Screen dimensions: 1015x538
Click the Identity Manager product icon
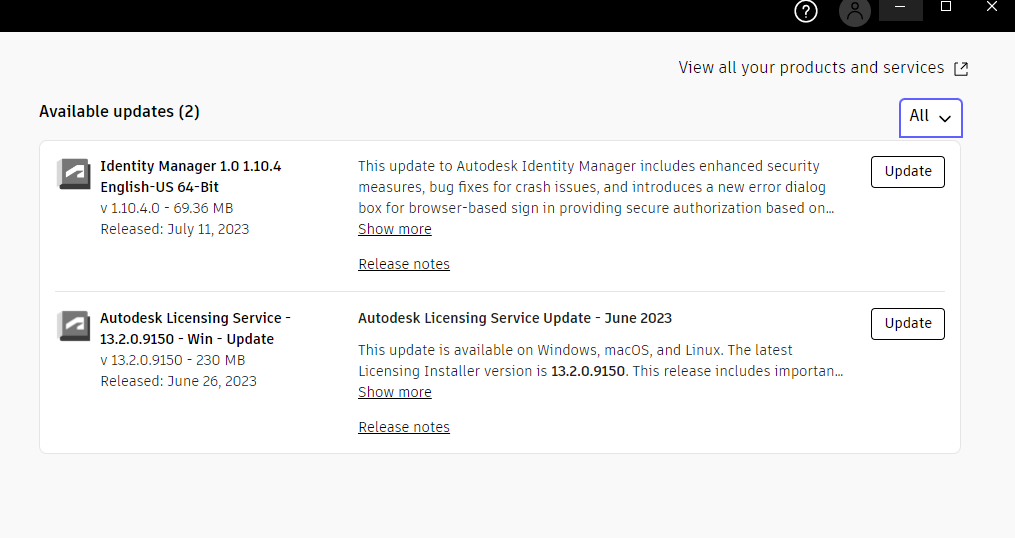click(x=74, y=174)
